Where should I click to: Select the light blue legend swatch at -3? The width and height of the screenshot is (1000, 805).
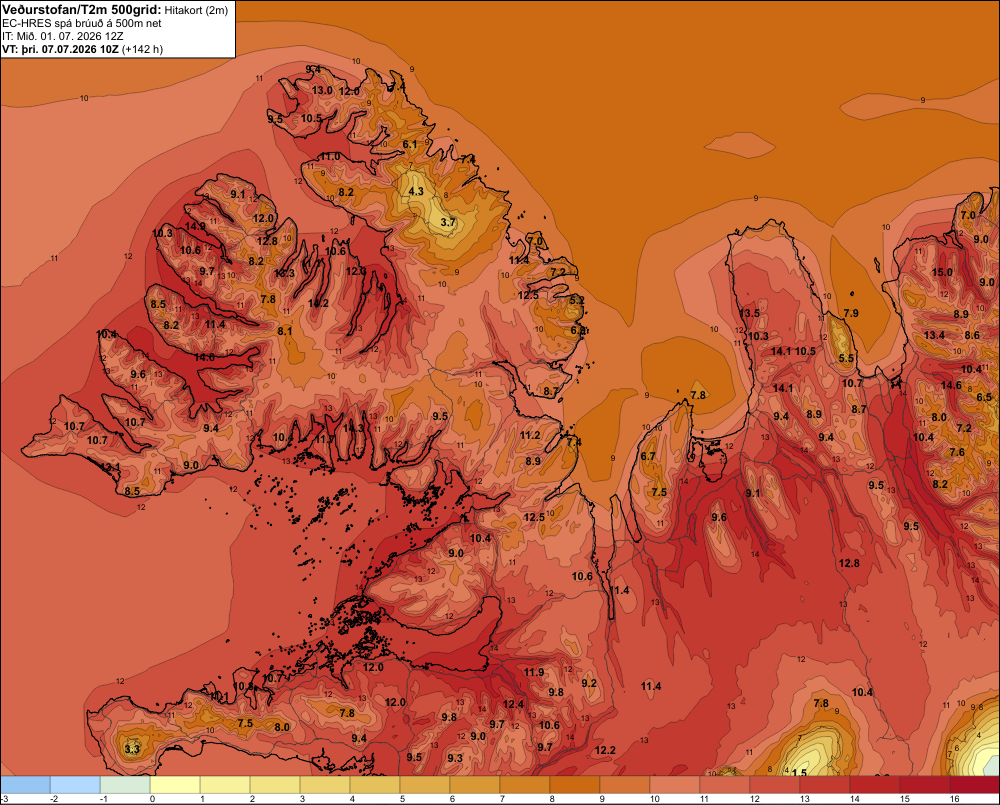25,784
